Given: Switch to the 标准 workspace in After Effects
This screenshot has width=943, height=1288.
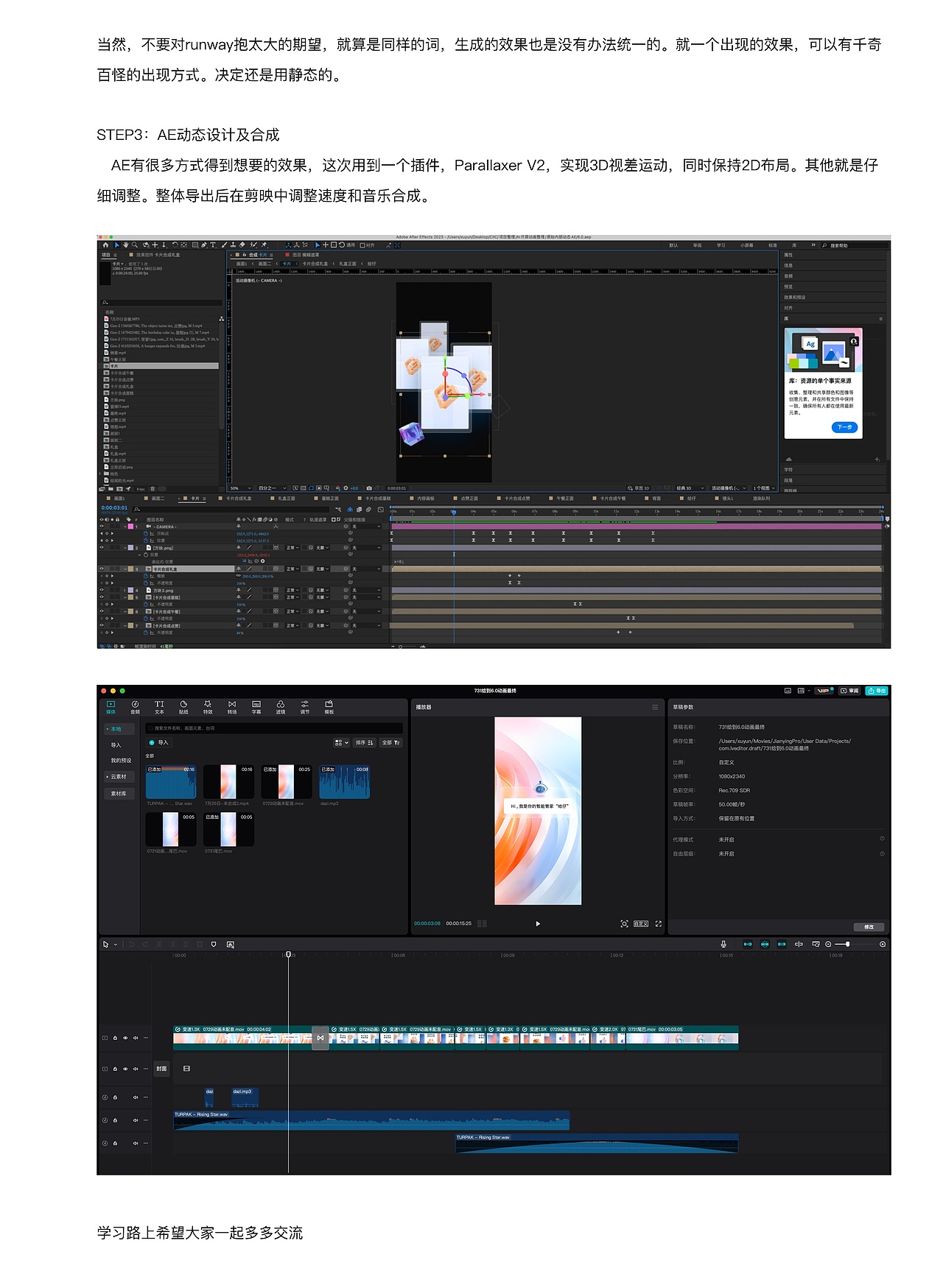Looking at the screenshot, I should (x=773, y=245).
